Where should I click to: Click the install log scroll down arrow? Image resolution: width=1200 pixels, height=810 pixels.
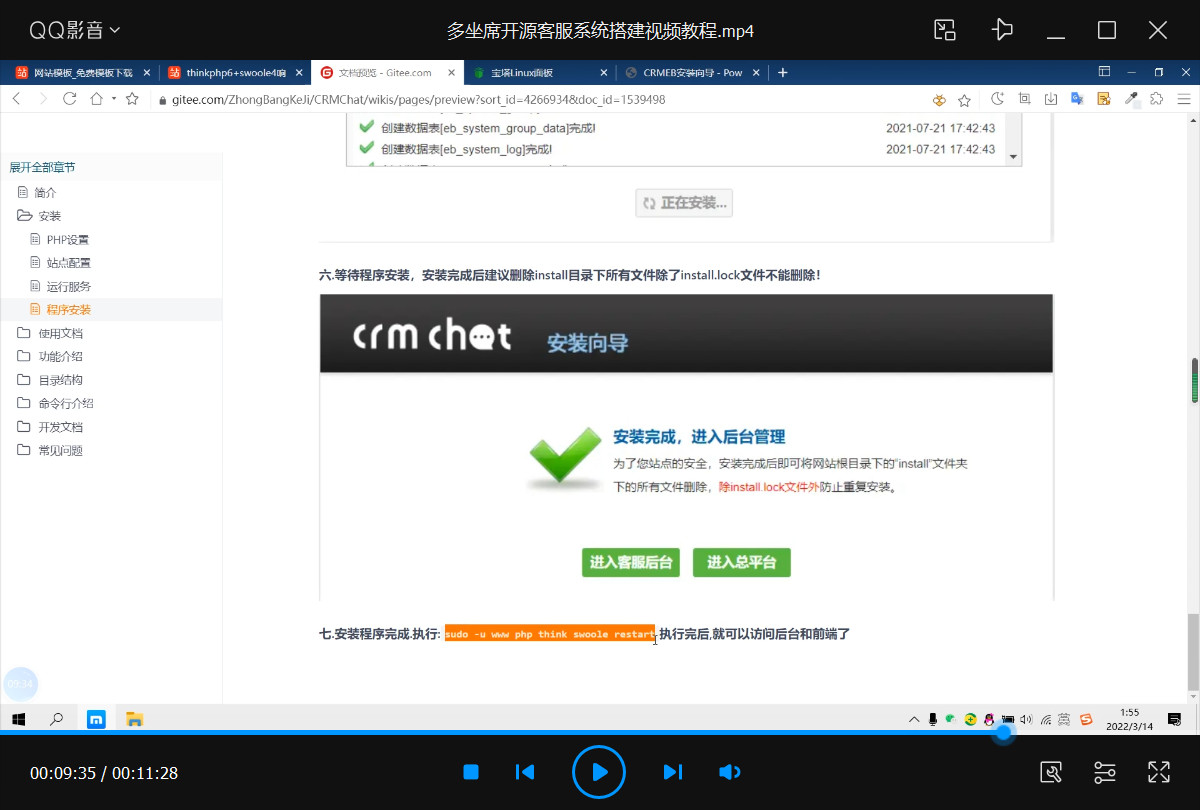[x=1013, y=157]
